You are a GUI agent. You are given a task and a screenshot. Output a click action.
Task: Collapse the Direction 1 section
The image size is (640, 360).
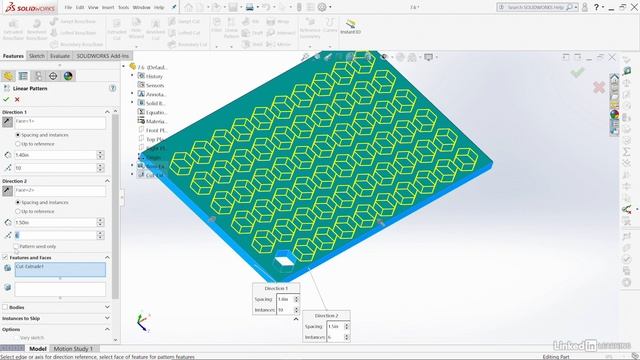coord(107,112)
